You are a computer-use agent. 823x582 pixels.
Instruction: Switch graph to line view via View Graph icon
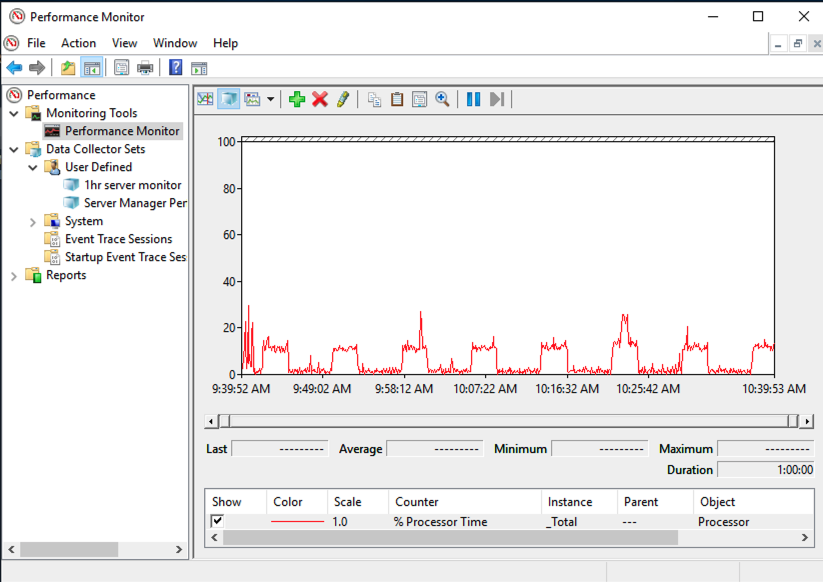205,99
